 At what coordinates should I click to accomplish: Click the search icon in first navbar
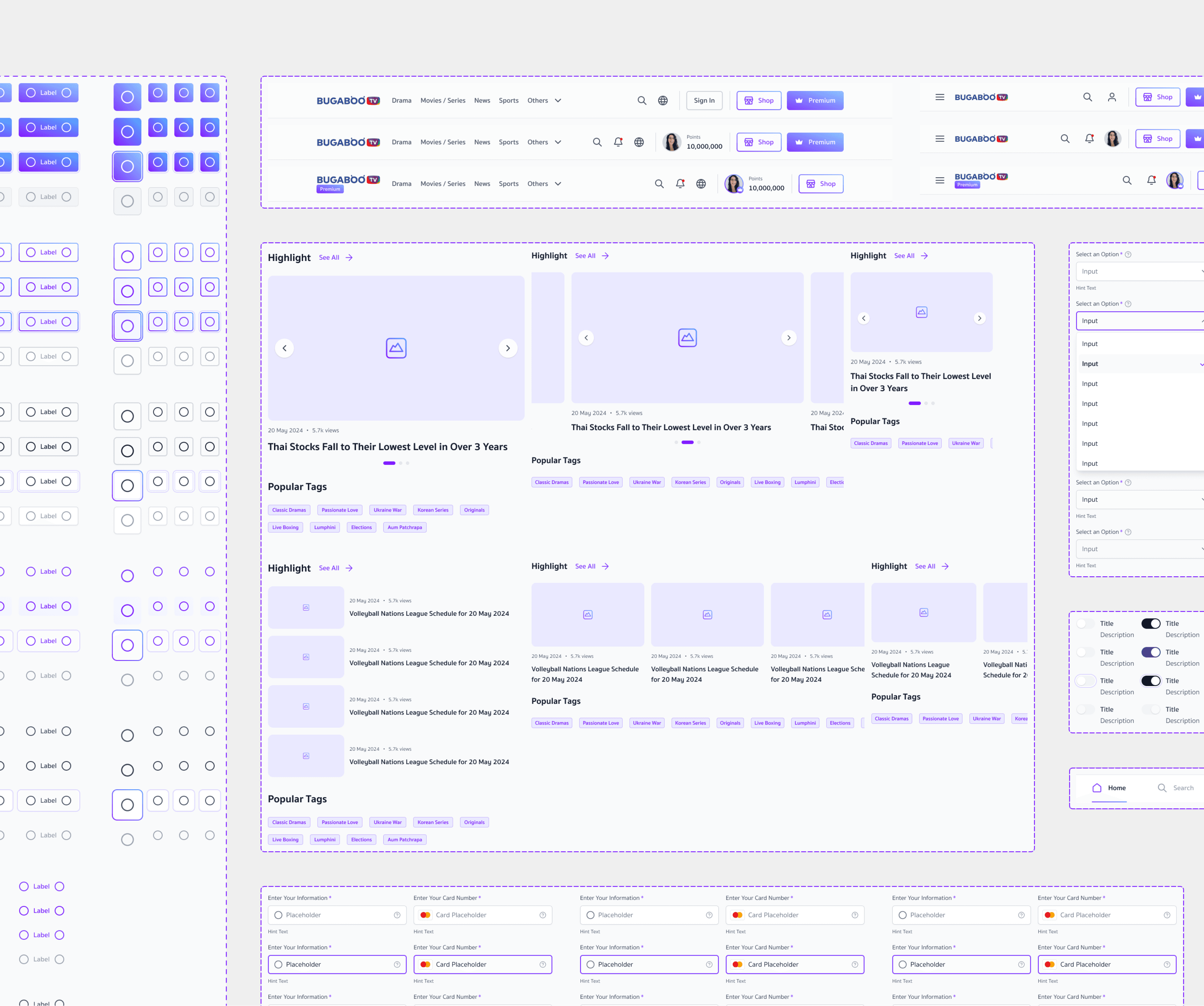642,100
